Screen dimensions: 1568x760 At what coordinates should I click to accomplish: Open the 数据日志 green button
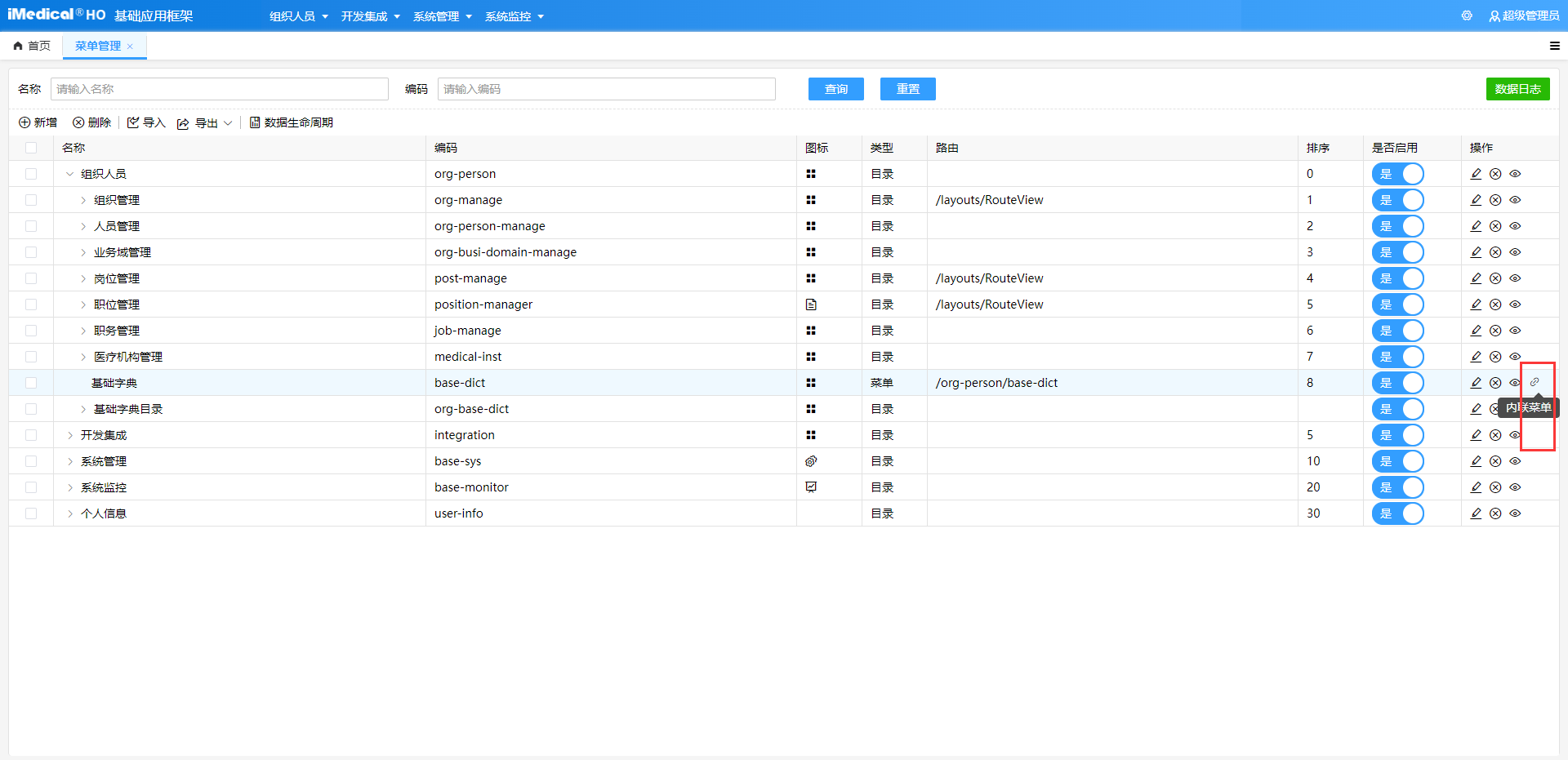click(x=1517, y=89)
